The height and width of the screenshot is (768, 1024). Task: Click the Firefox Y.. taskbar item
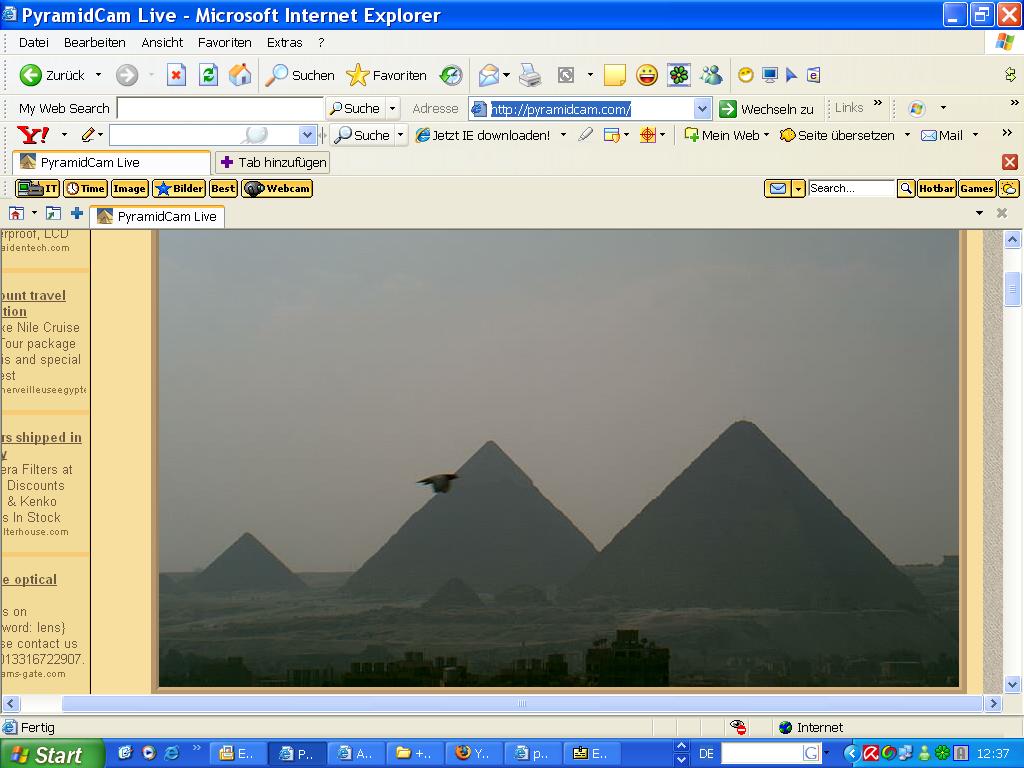pyautogui.click(x=474, y=754)
